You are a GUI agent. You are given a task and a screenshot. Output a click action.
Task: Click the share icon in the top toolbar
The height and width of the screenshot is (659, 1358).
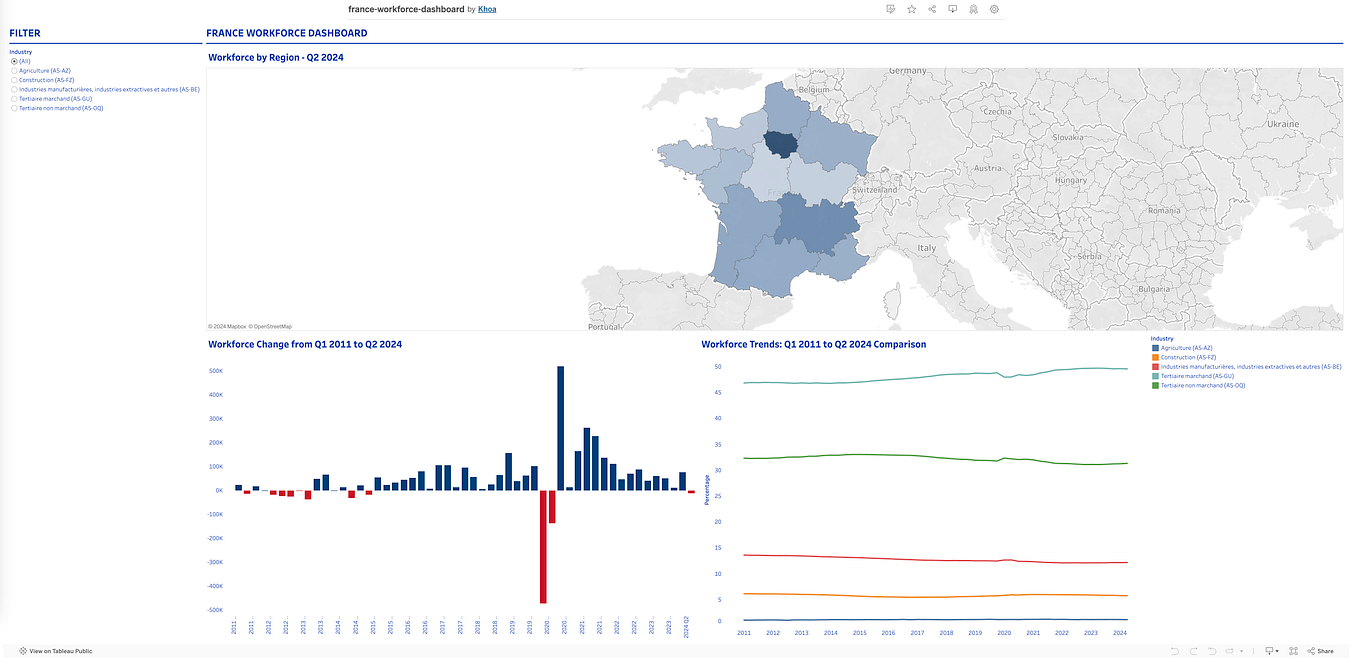pyautogui.click(x=931, y=9)
